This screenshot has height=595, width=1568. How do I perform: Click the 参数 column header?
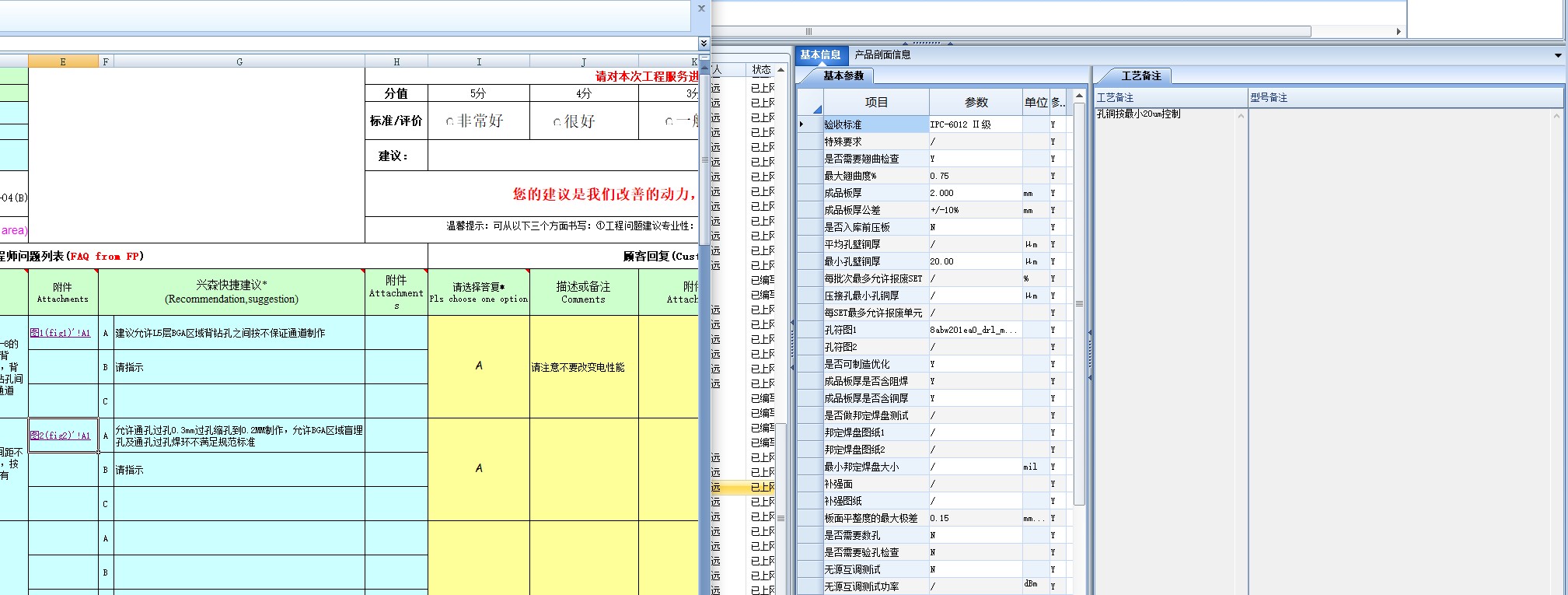(x=976, y=102)
